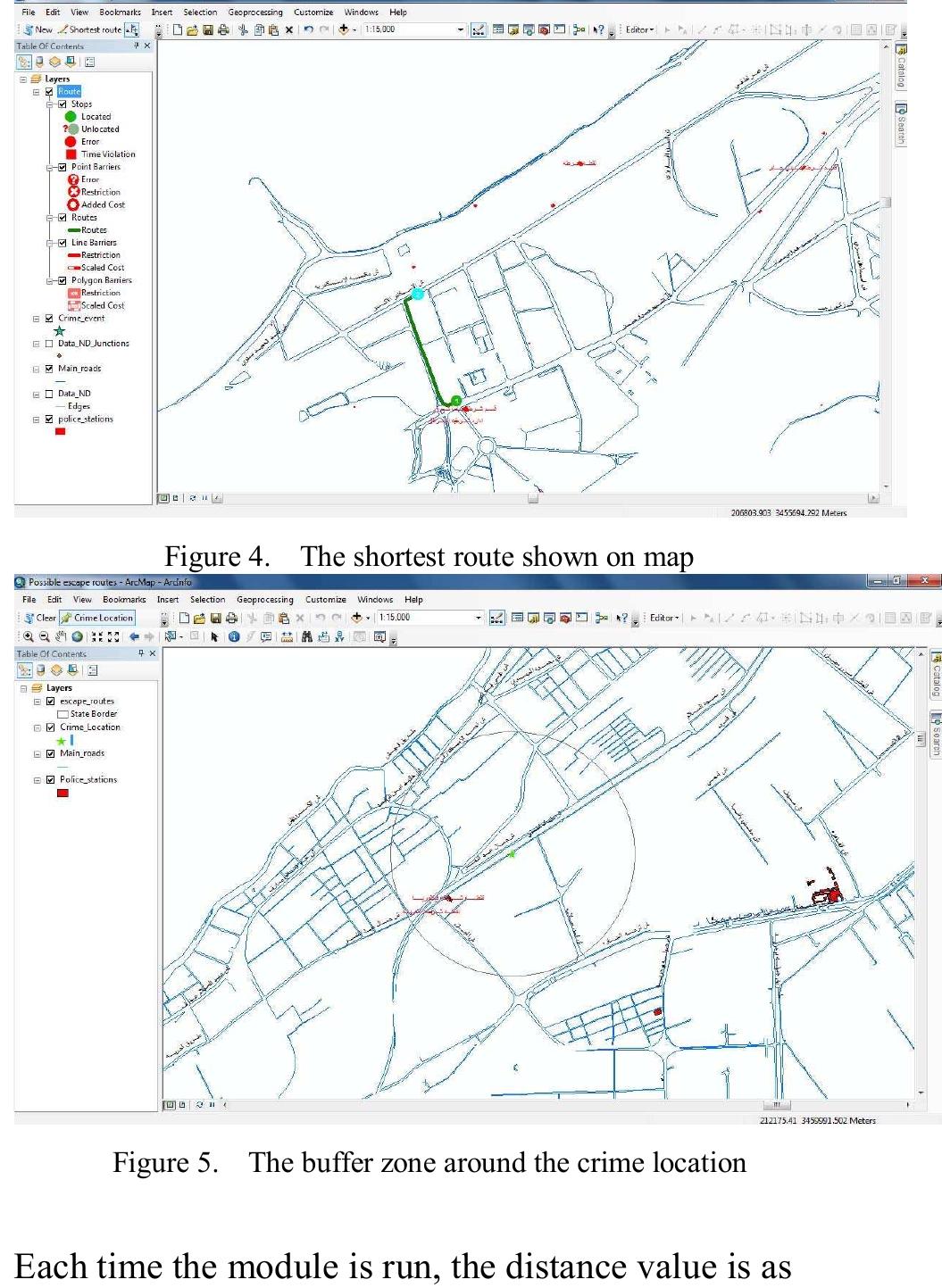Choose Select Elements arrow in escape routes window

pyautogui.click(x=214, y=636)
